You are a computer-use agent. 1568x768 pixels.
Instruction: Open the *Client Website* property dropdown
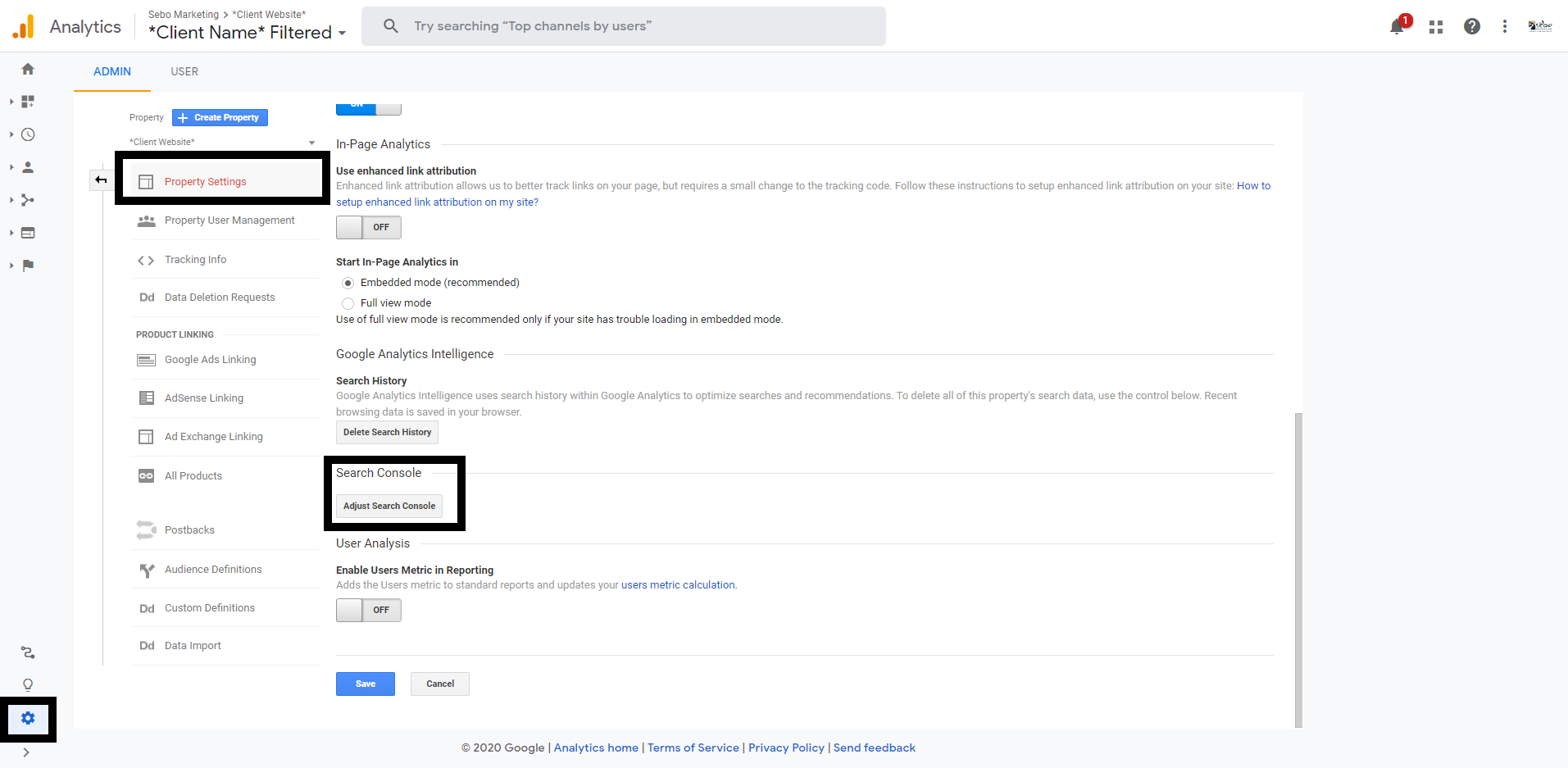[222, 143]
